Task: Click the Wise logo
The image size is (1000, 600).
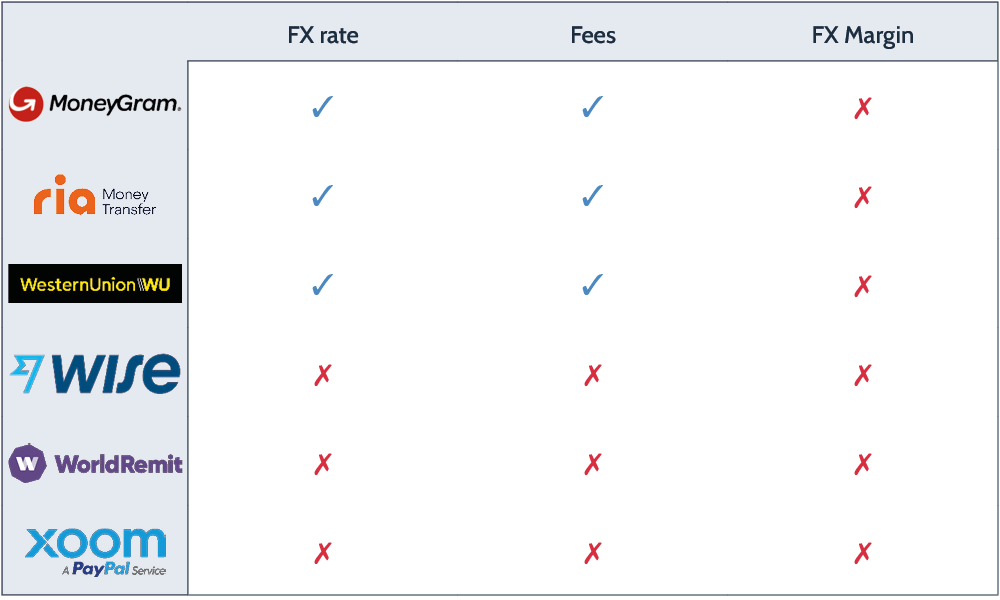Action: click(x=95, y=374)
